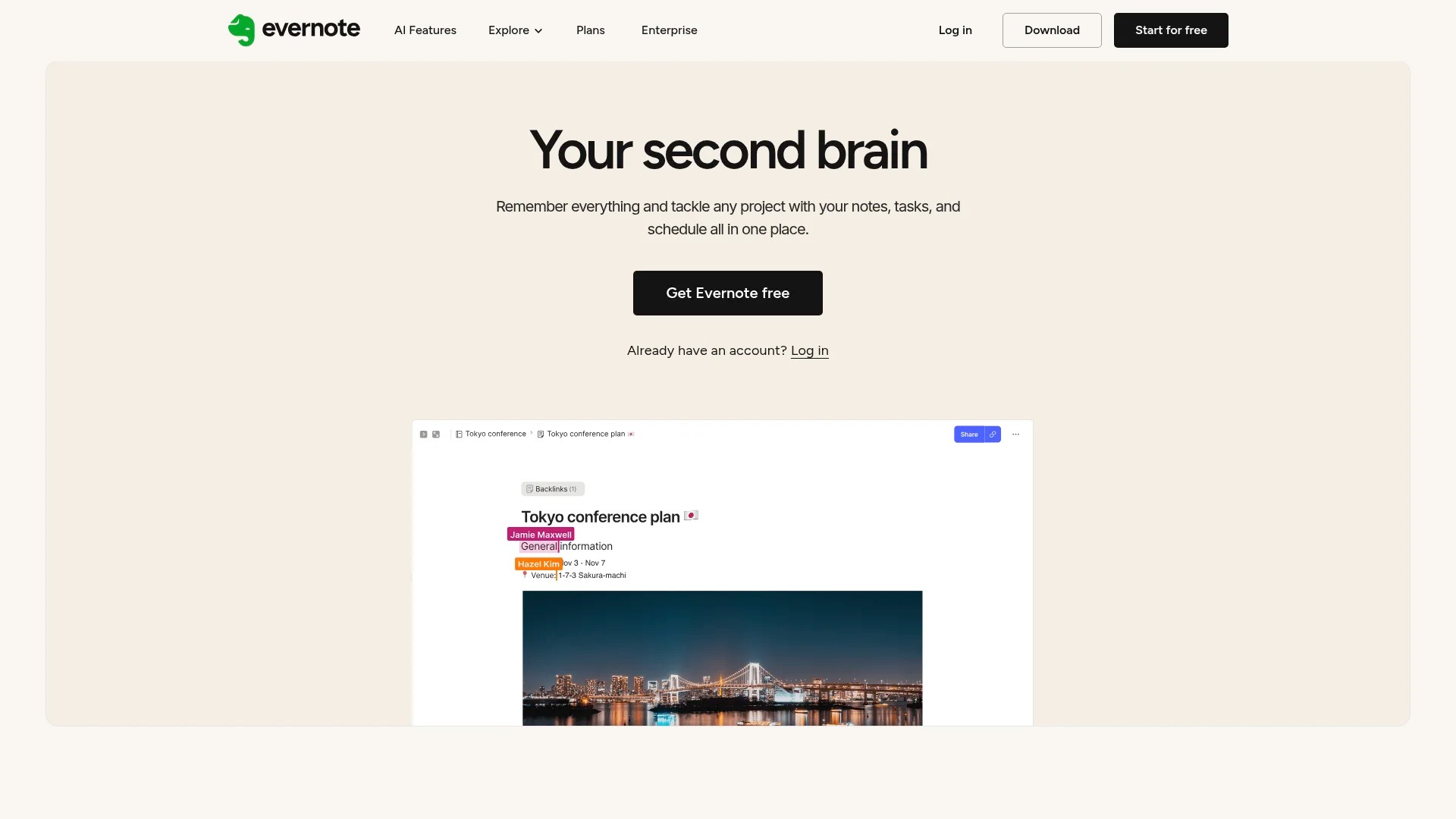
Task: Click the Japan flag emoji in the title
Action: click(692, 516)
